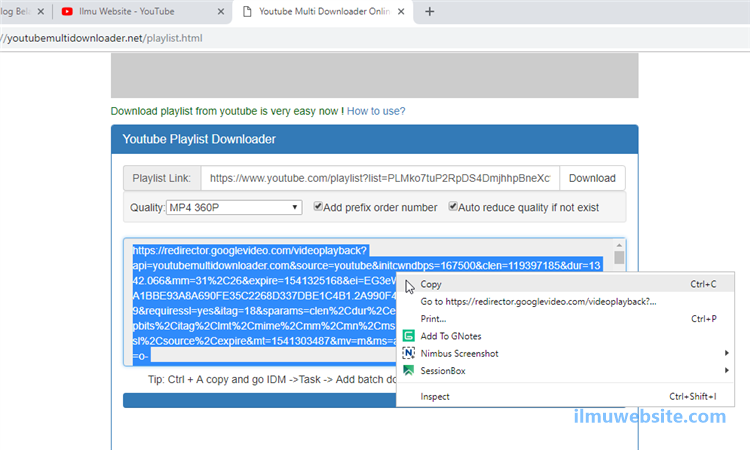Expand the Nimbus Screenshot submenu arrow
Screen dimensions: 750x450
coord(726,353)
